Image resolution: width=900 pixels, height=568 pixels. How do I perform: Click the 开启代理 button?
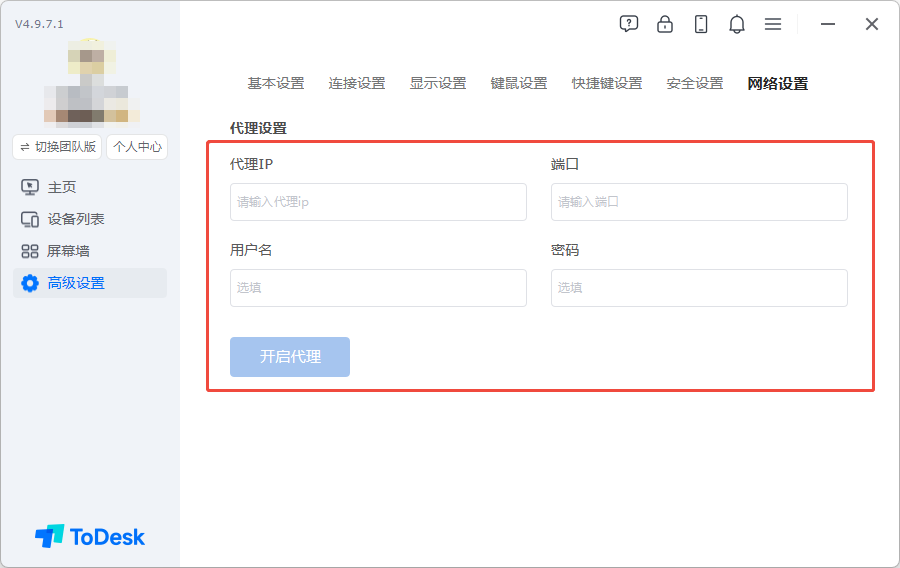[290, 357]
